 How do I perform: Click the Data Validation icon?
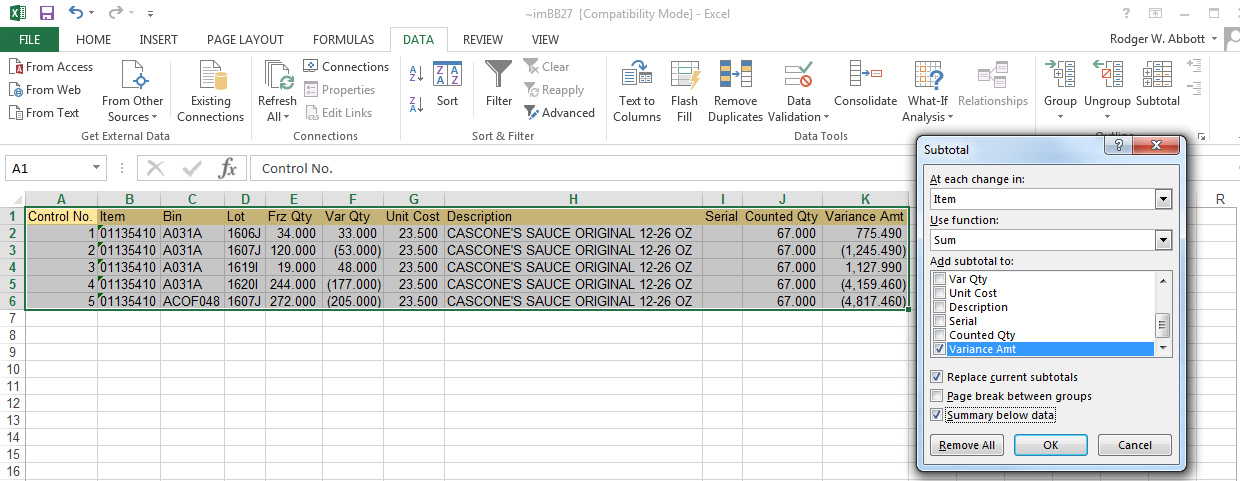(x=798, y=76)
